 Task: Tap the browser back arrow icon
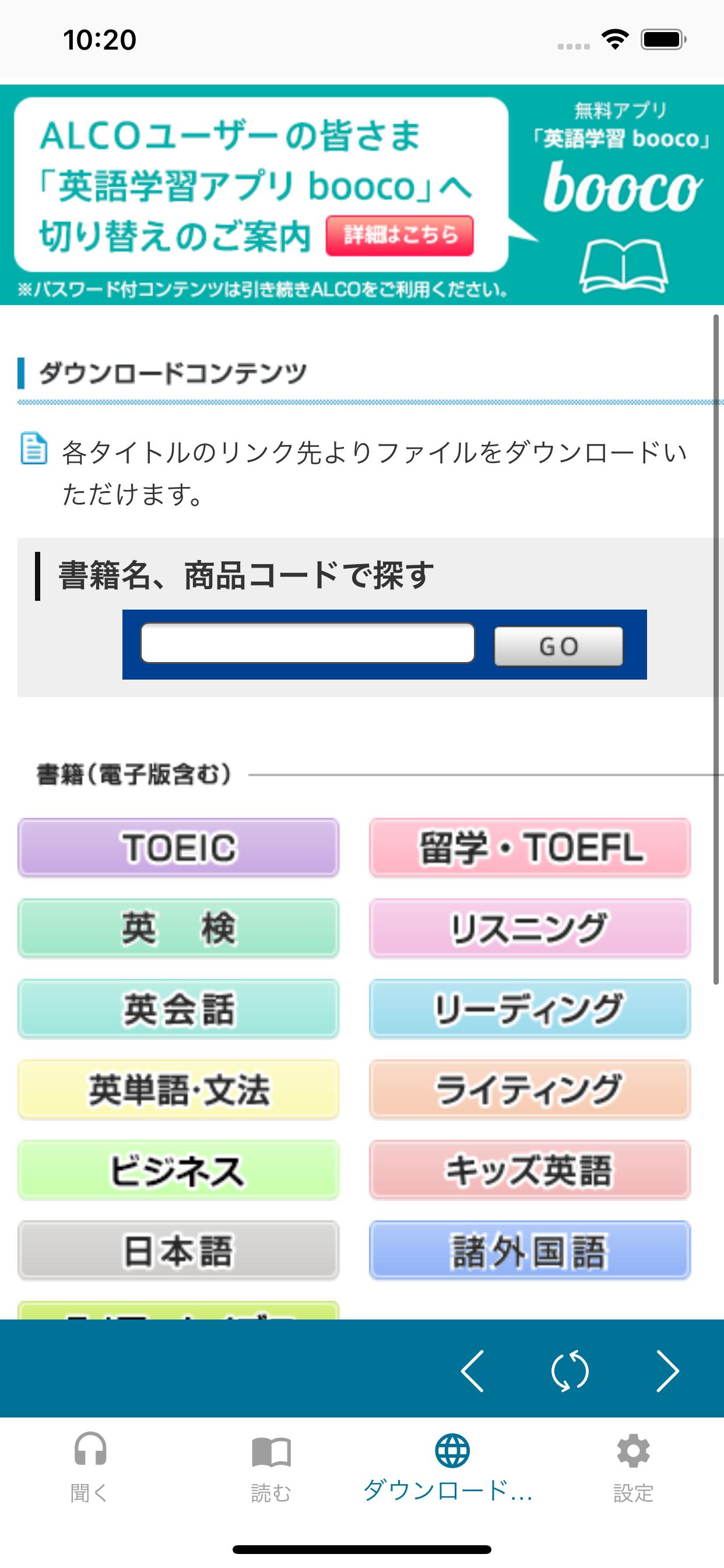coord(473,1371)
